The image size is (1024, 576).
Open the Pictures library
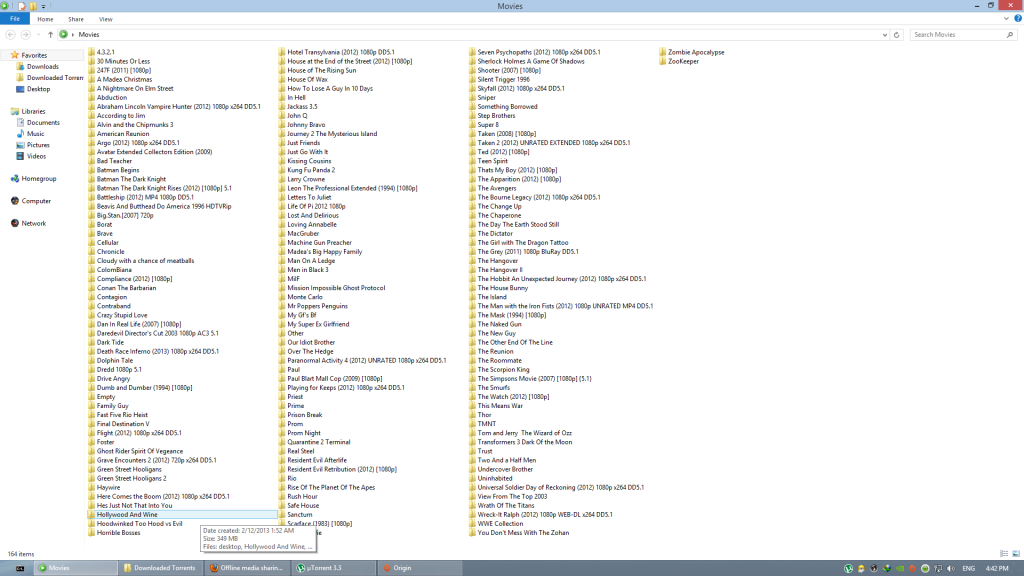point(38,145)
